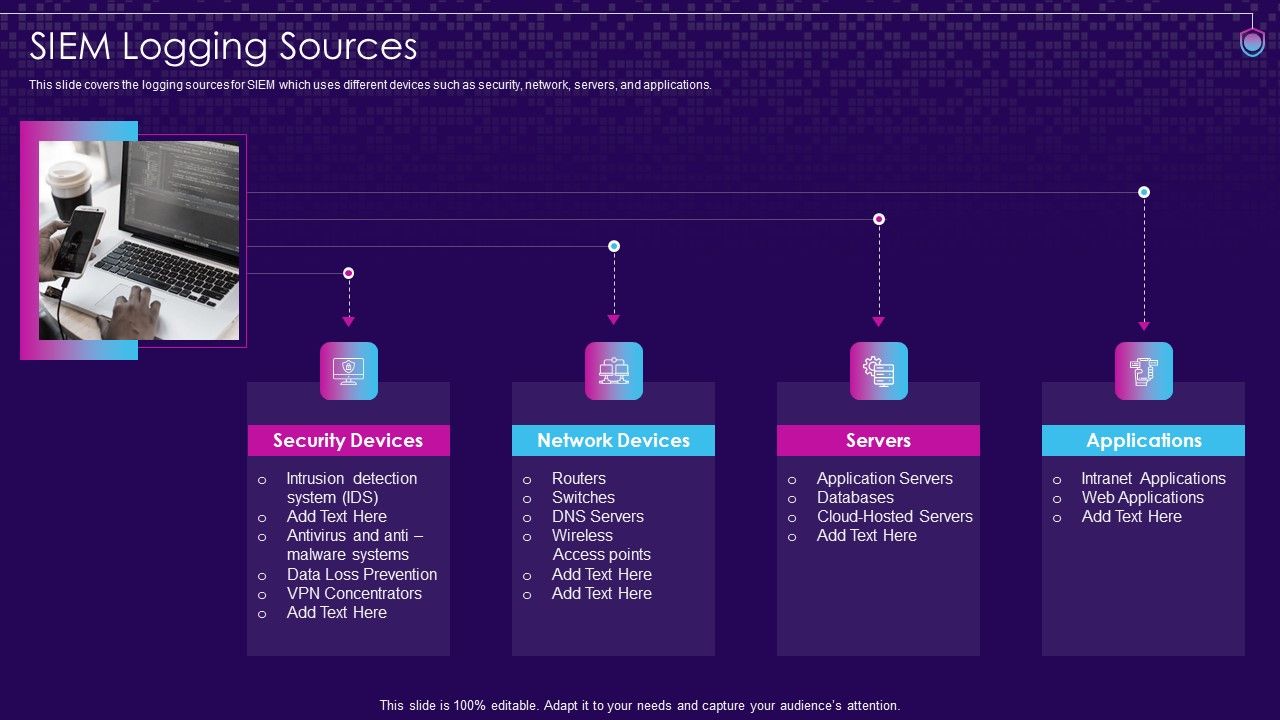The image size is (1280, 720).
Task: Click 'Intranet Applications' bullet
Action: 1154,478
